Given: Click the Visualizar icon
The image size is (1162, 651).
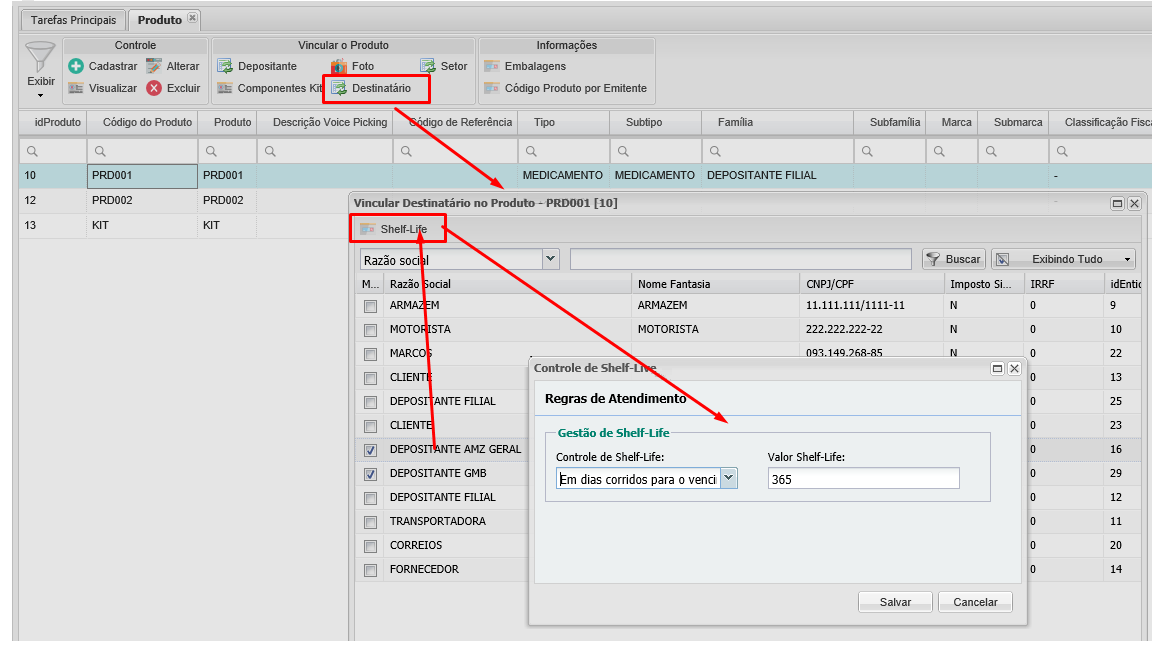Looking at the screenshot, I should [x=76, y=88].
